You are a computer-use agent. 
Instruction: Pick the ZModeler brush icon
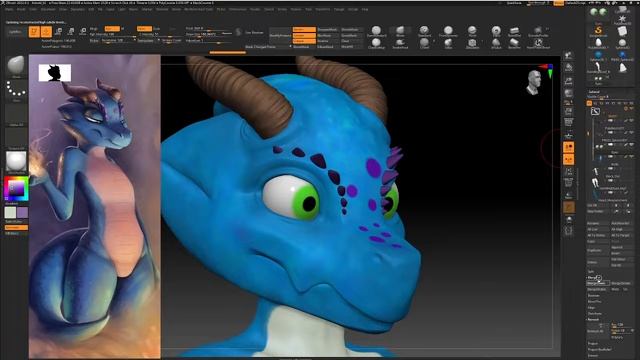pyautogui.click(x=472, y=43)
